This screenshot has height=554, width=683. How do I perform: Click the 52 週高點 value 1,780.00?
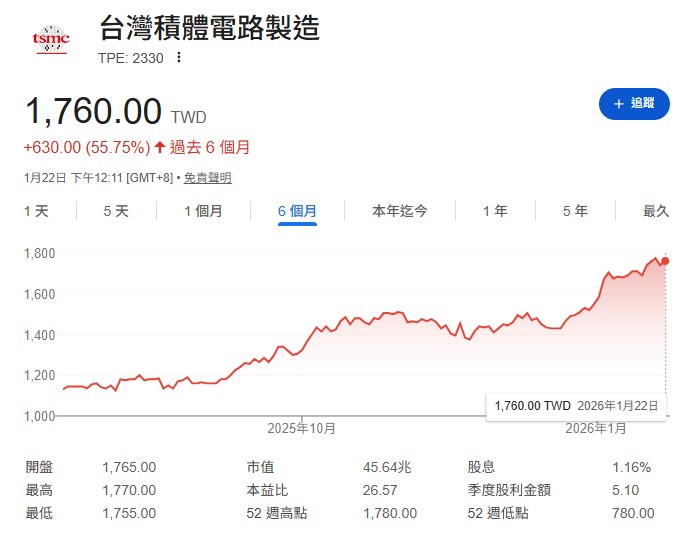(x=390, y=513)
